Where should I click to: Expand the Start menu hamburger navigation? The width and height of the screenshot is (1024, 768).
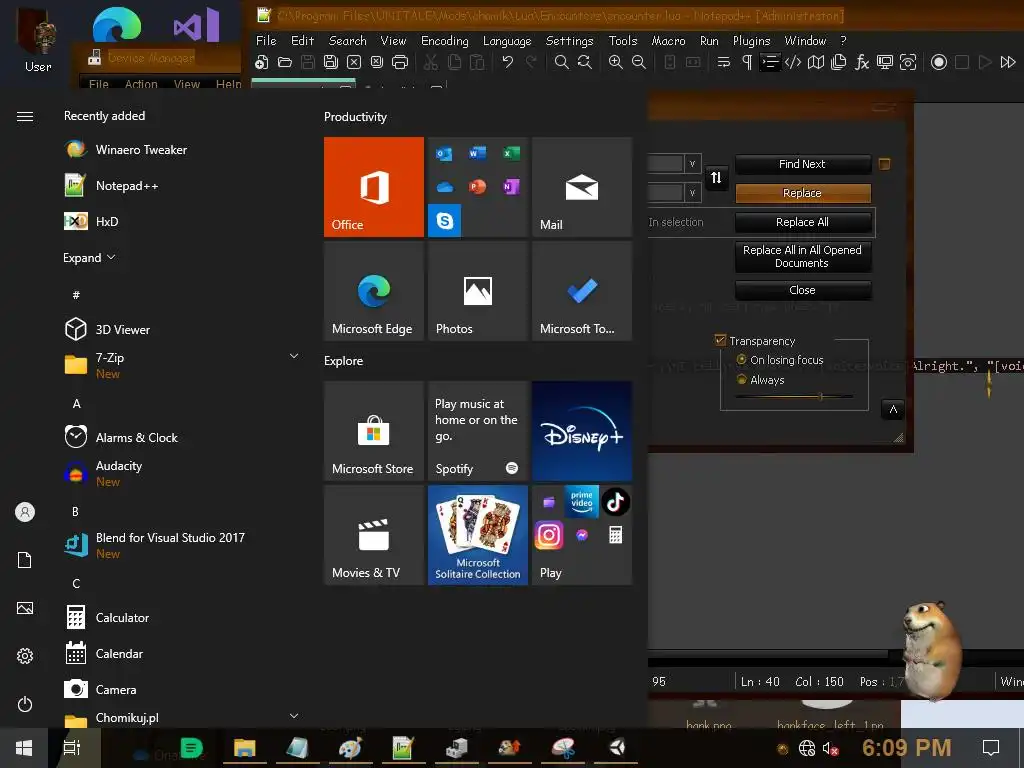pos(25,116)
